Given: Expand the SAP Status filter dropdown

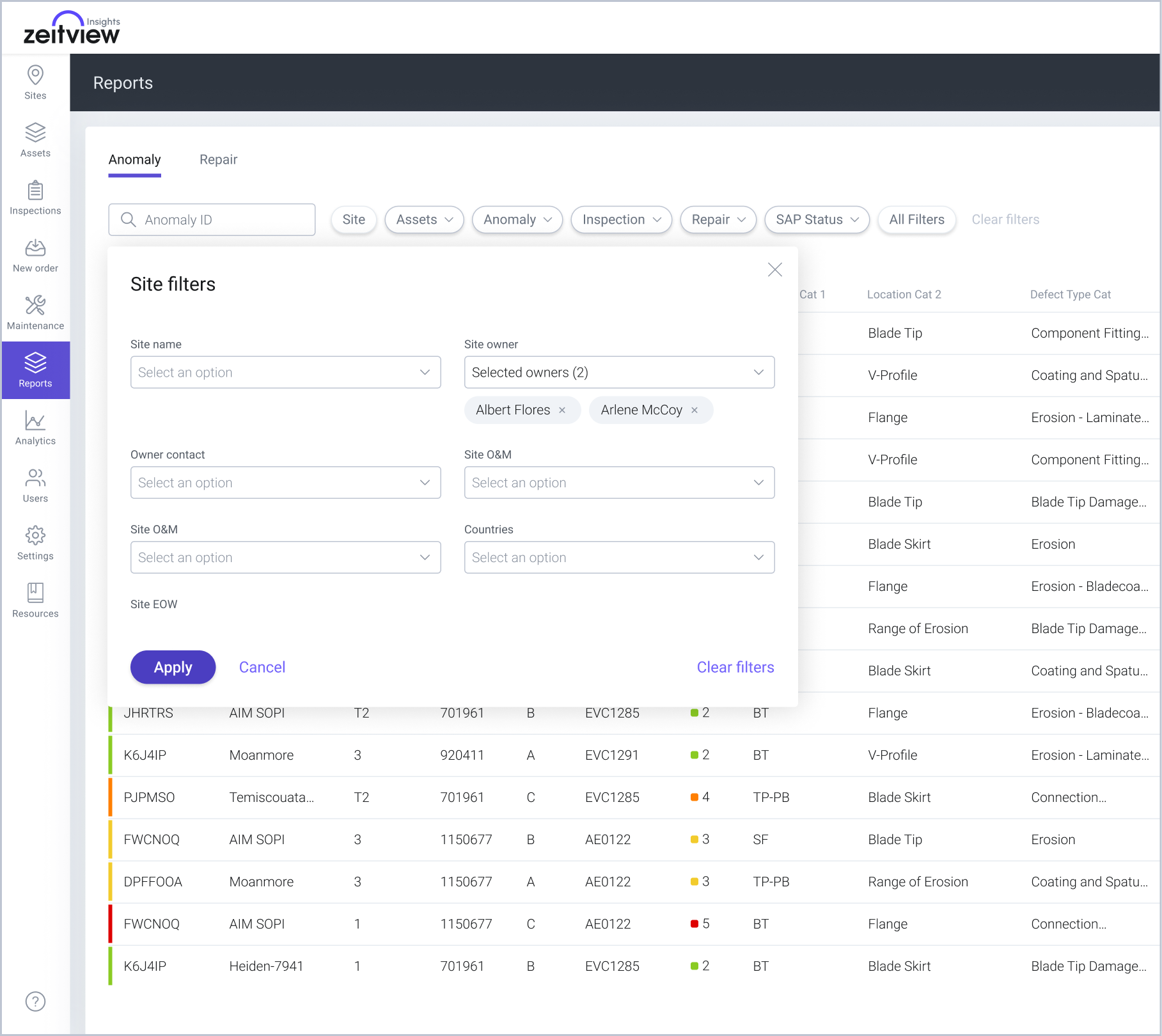Looking at the screenshot, I should 817,220.
